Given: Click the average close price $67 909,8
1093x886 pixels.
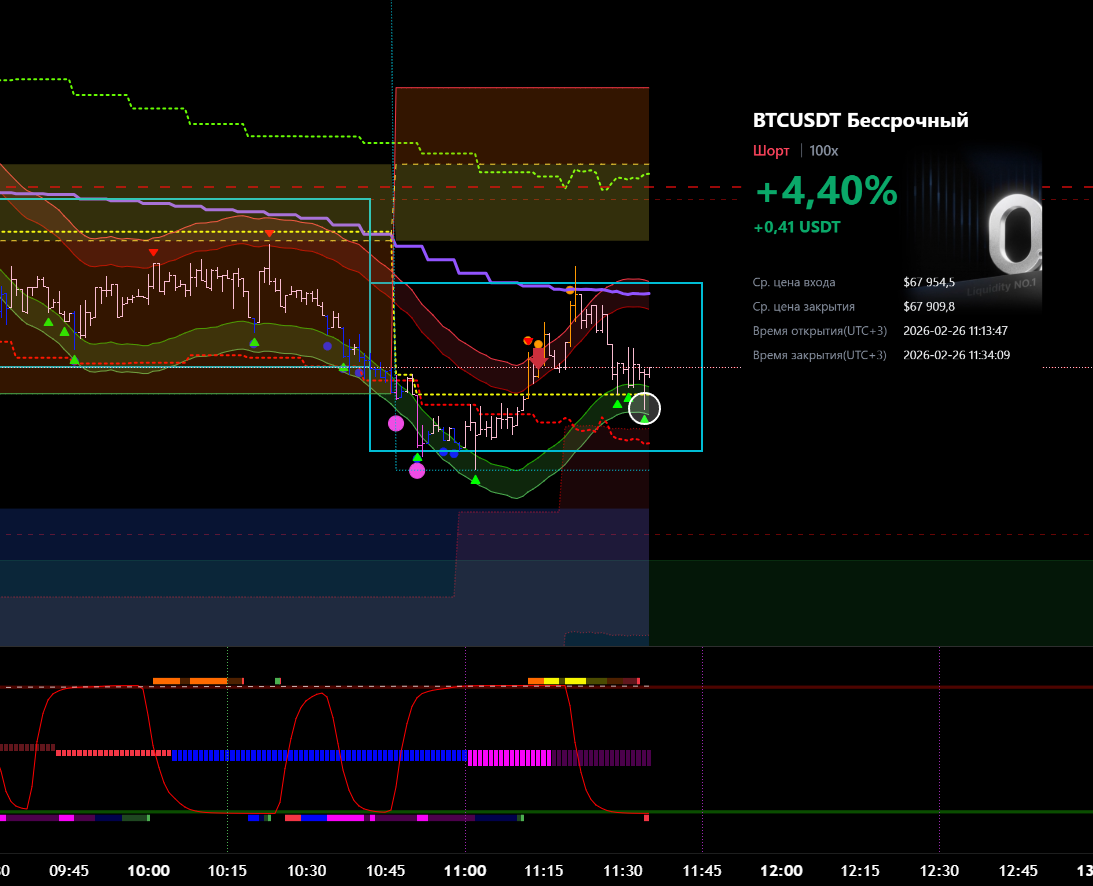Looking at the screenshot, I should tap(928, 307).
